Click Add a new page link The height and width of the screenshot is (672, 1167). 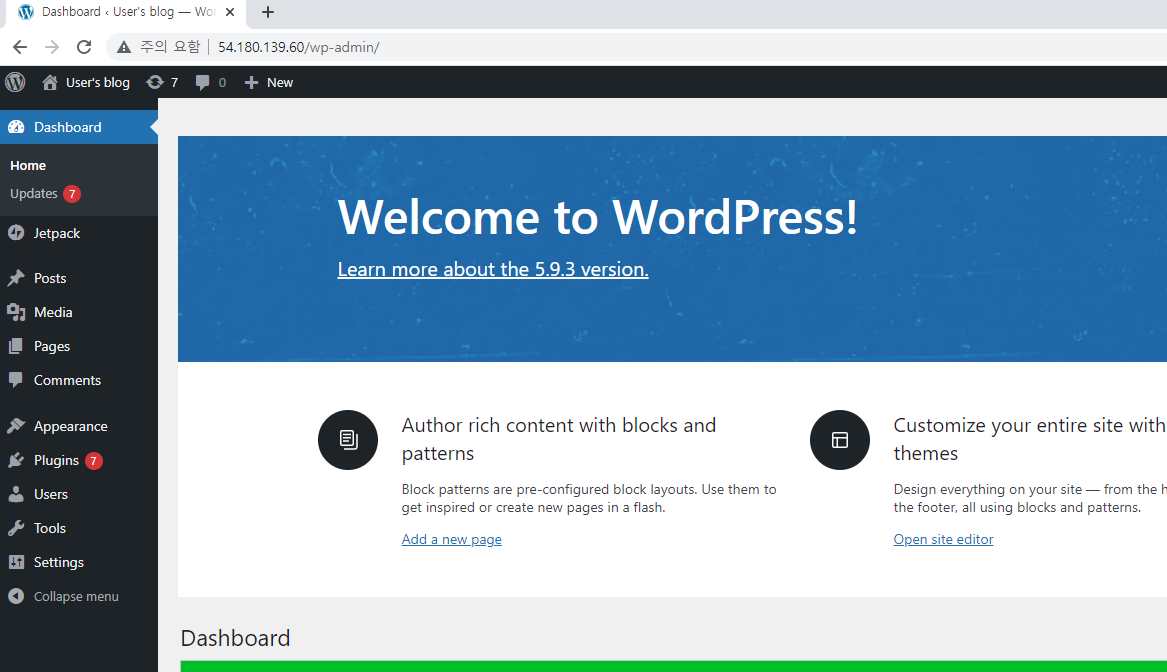click(452, 539)
